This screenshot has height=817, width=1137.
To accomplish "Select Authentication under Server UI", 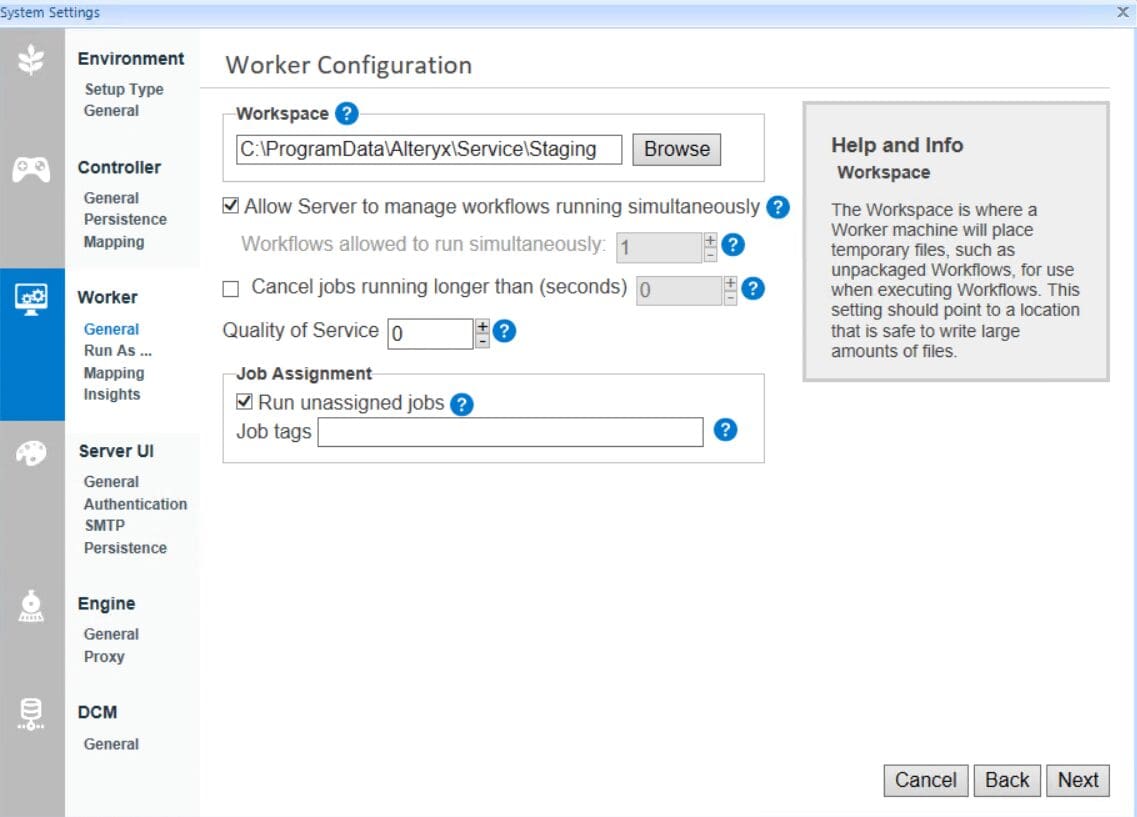I will (x=134, y=504).
